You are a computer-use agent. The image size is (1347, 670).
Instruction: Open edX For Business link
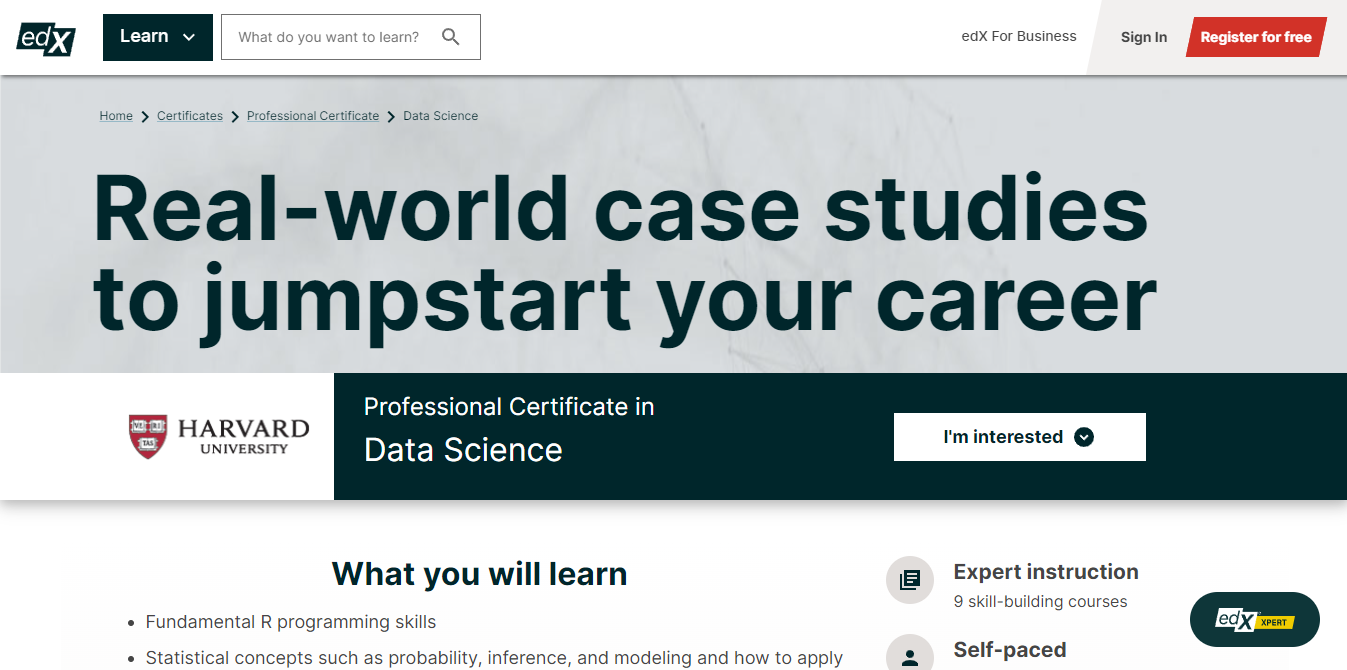point(1018,36)
